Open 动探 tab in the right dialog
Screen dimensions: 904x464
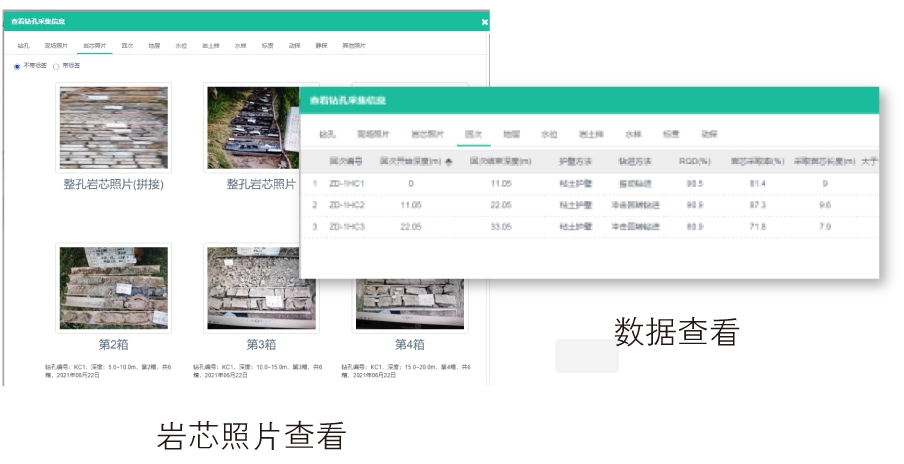[709, 133]
